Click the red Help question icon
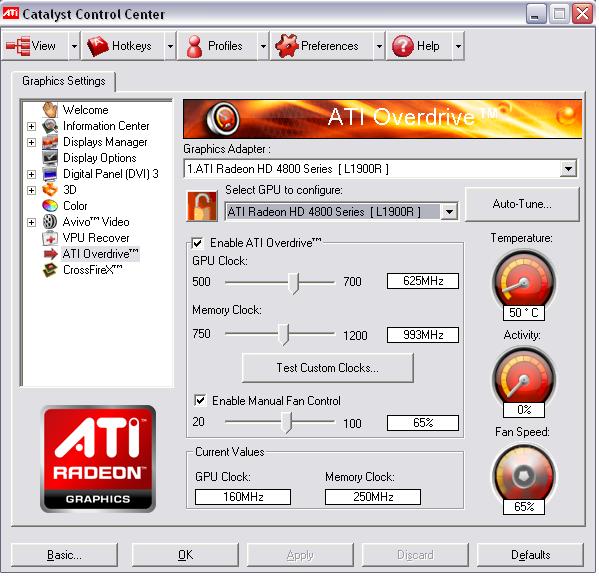This screenshot has height=576, width=599. point(403,46)
